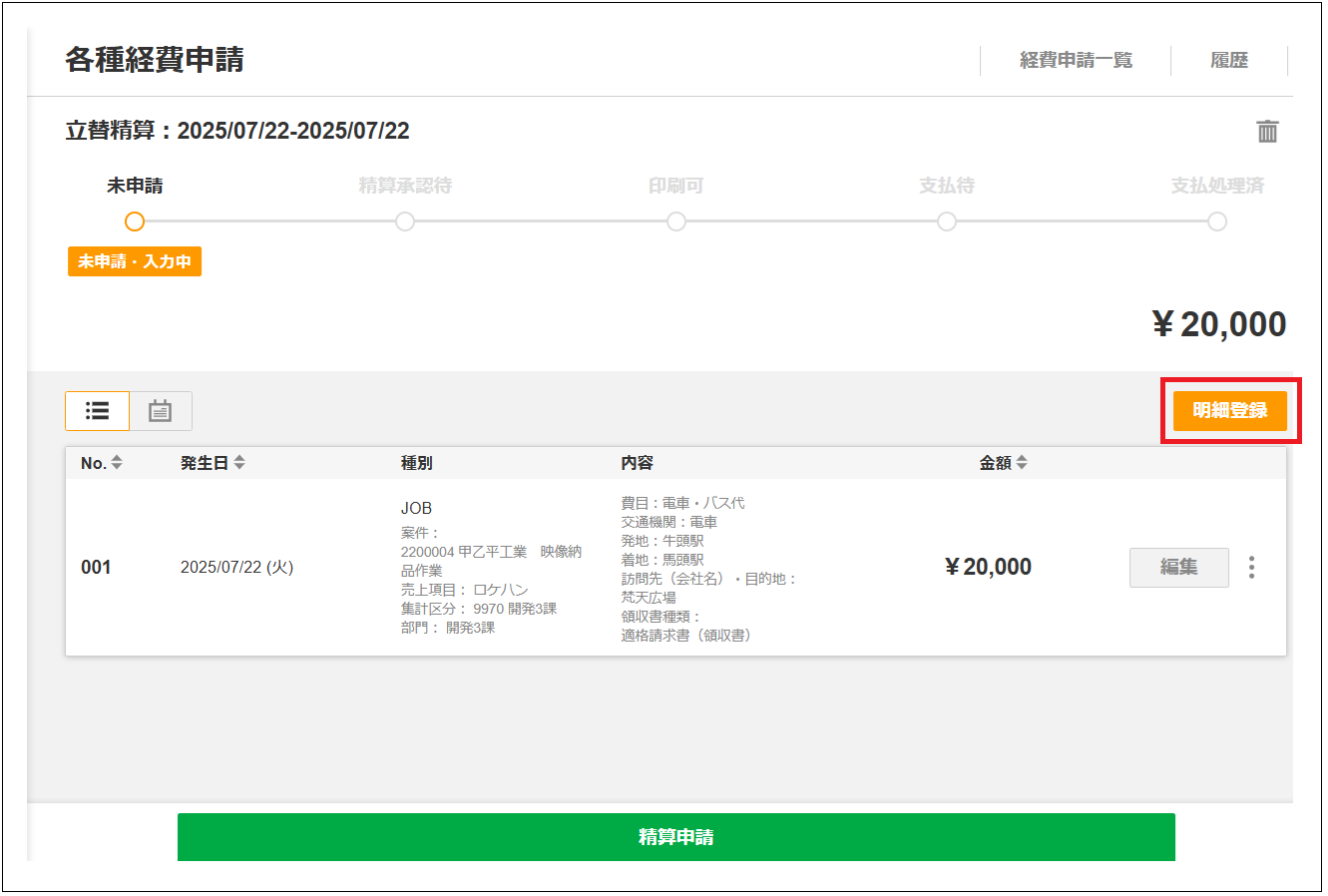Image resolution: width=1328 pixels, height=896 pixels.
Task: Click the trash can delete icon
Action: click(x=1267, y=132)
